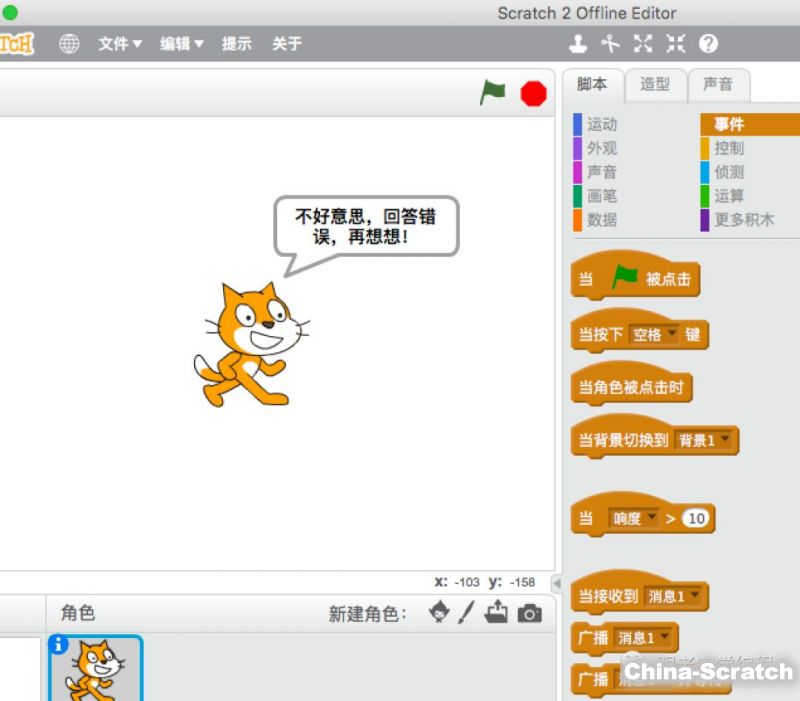800x701 pixels.
Task: Expand the 空格 key dropdown
Action: click(x=654, y=335)
